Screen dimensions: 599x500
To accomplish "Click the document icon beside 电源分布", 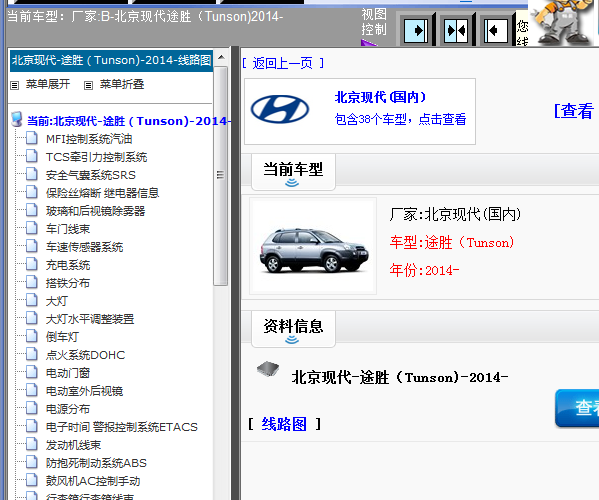I will click(x=32, y=408).
